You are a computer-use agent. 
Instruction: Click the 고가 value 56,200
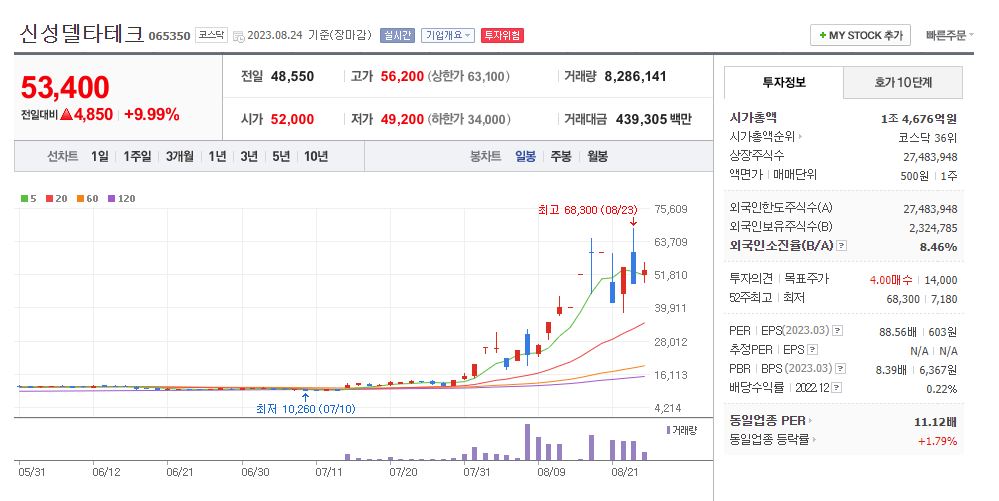402,76
